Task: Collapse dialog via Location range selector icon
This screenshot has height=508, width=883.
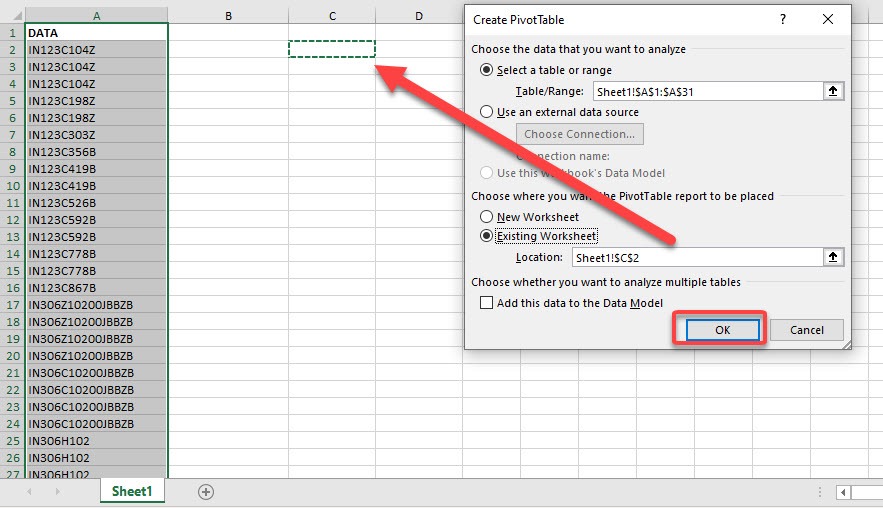Action: point(833,257)
